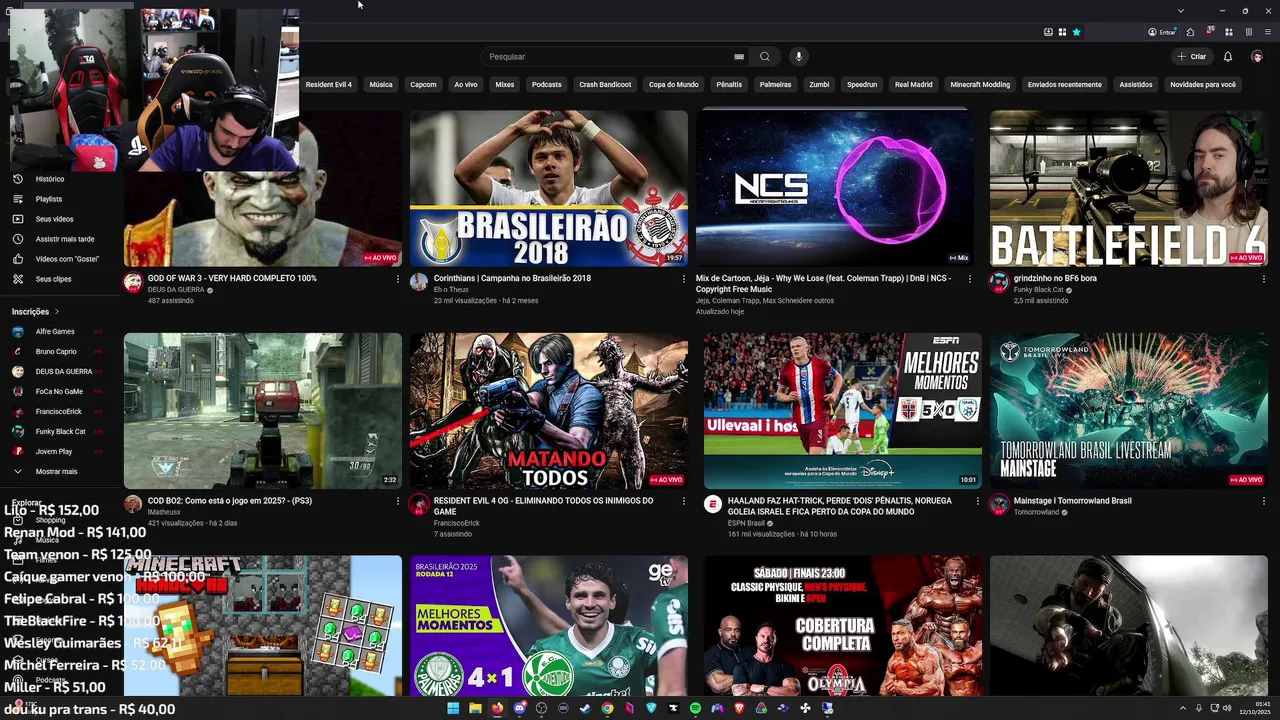Expand Mostrar mais subscriptions
The height and width of the screenshot is (720, 1280).
(x=56, y=471)
